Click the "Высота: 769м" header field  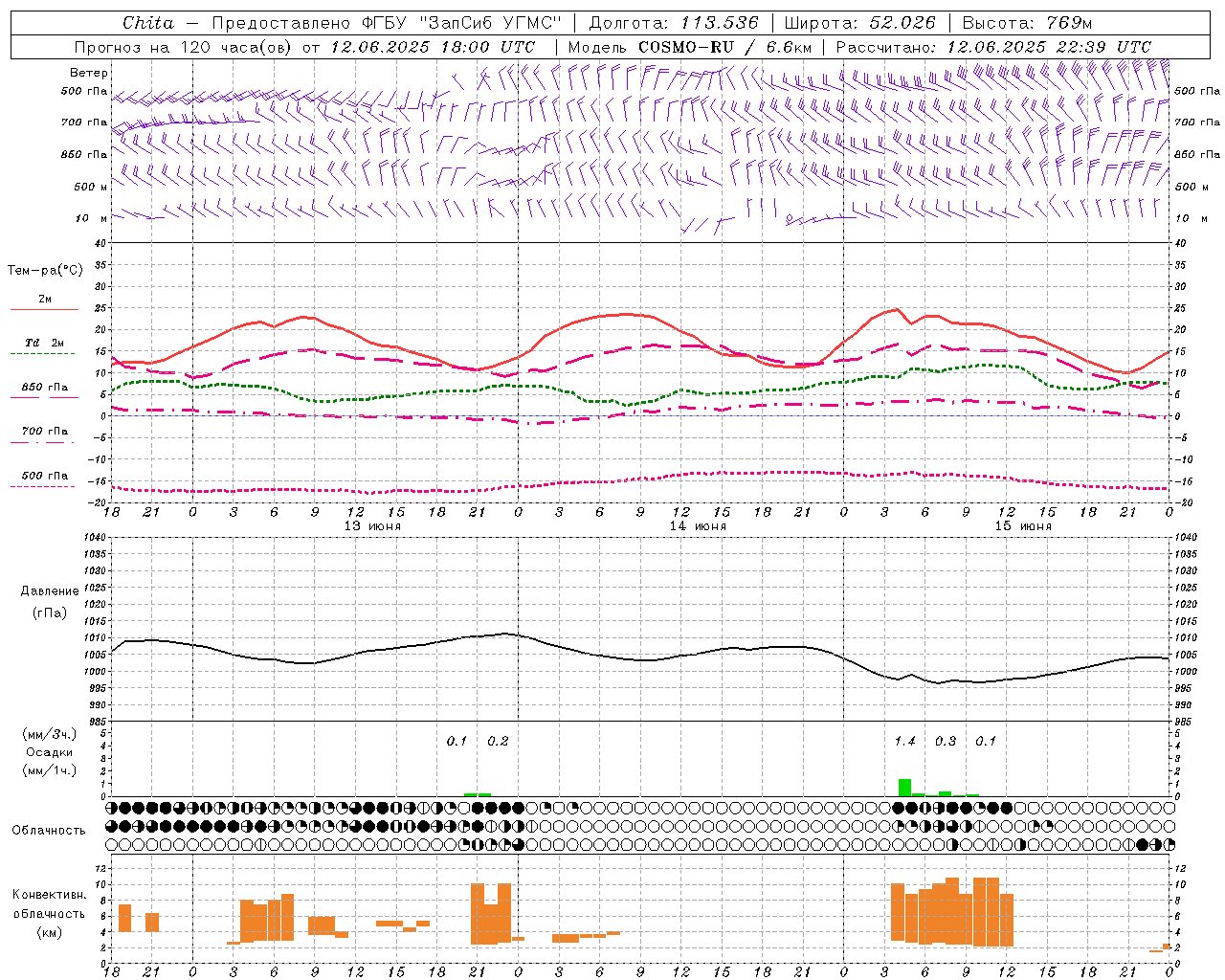[1027, 23]
